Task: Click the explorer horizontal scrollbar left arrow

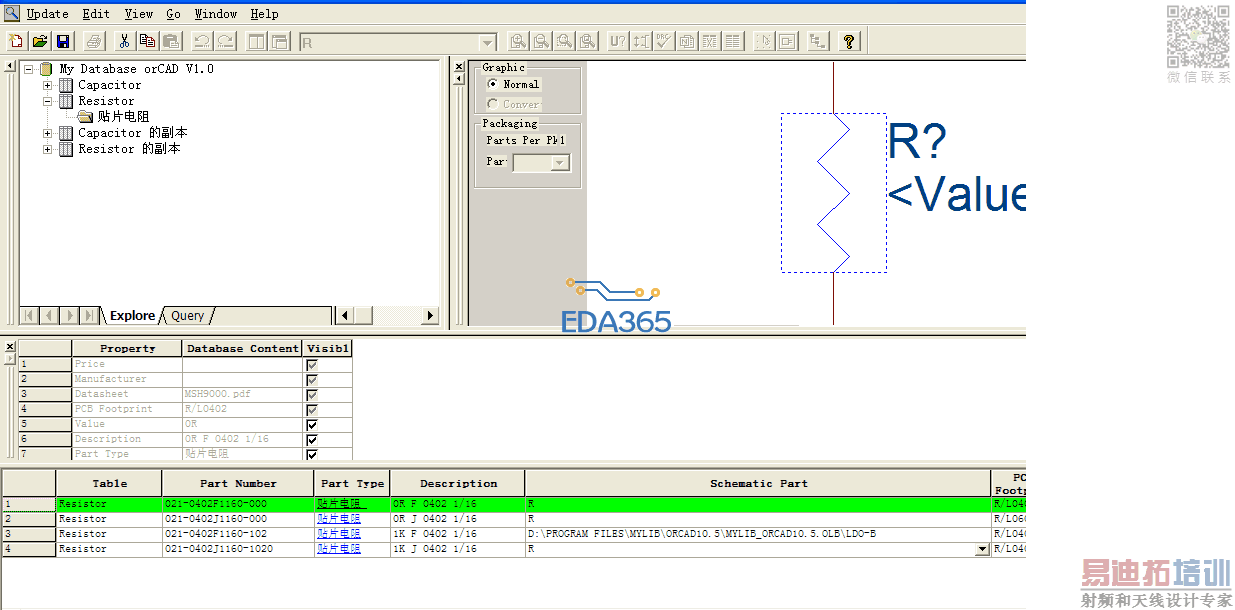Action: pyautogui.click(x=344, y=315)
